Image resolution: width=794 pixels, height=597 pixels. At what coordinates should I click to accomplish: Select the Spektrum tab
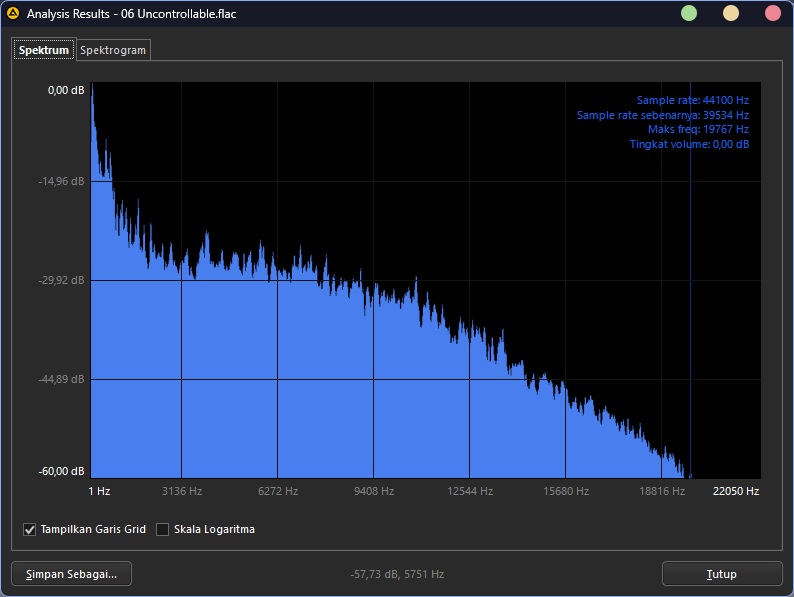click(x=44, y=50)
